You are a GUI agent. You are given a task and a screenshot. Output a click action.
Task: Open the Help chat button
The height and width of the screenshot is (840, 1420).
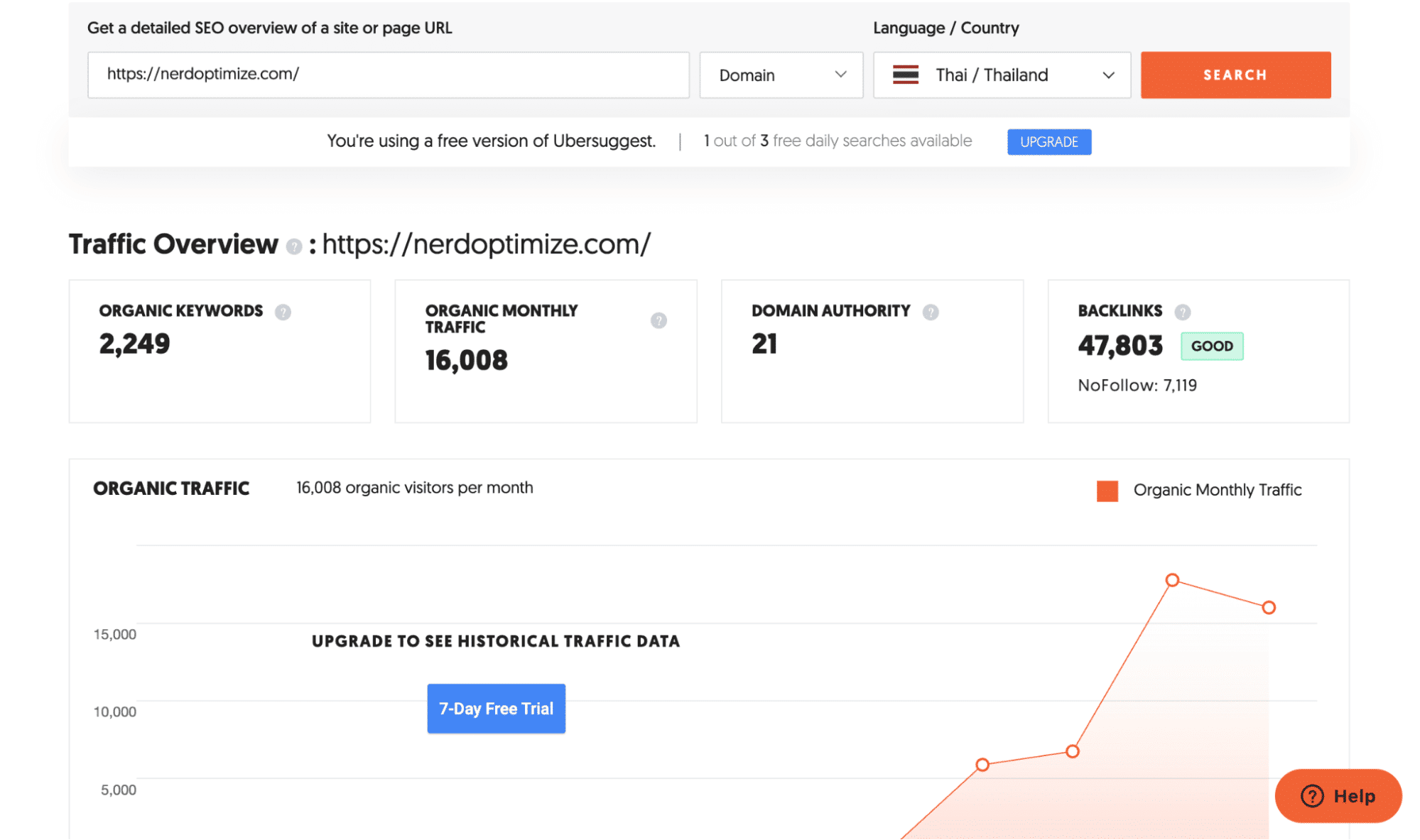point(1338,796)
